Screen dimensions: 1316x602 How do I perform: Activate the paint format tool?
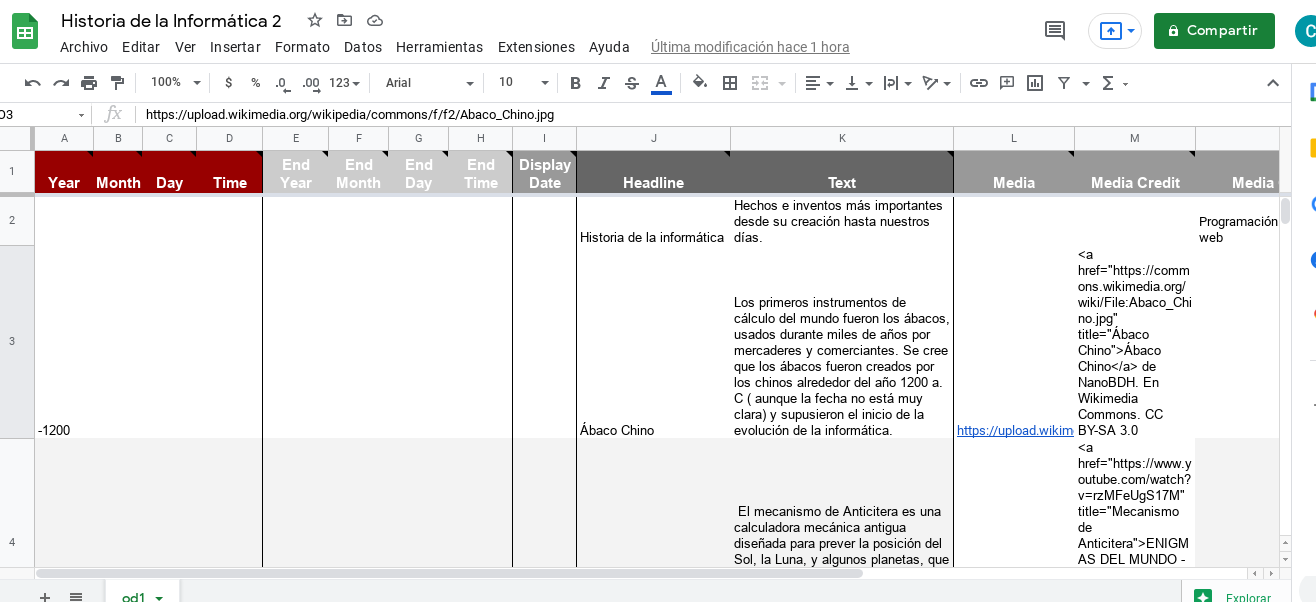pos(117,83)
